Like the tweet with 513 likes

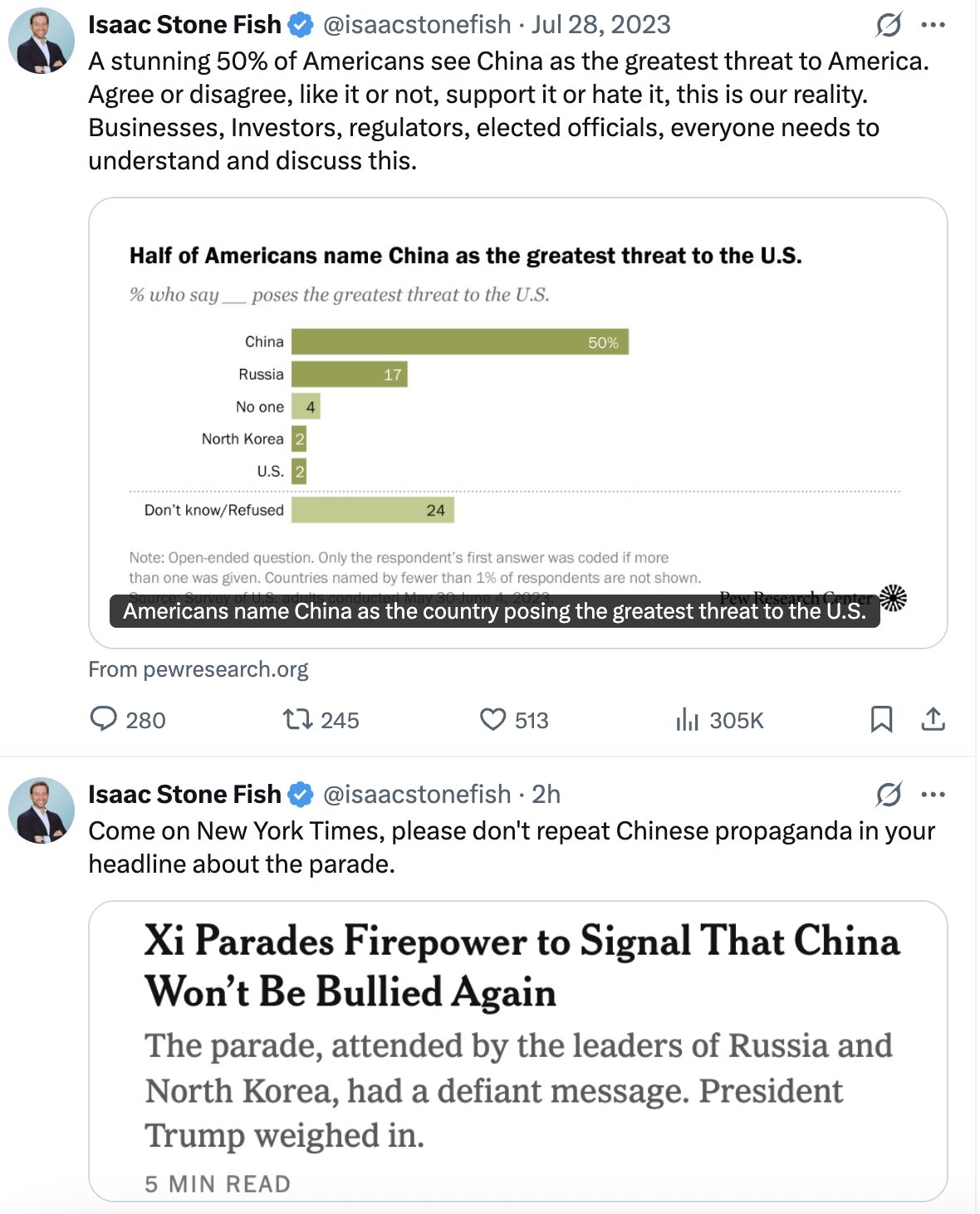tap(492, 719)
